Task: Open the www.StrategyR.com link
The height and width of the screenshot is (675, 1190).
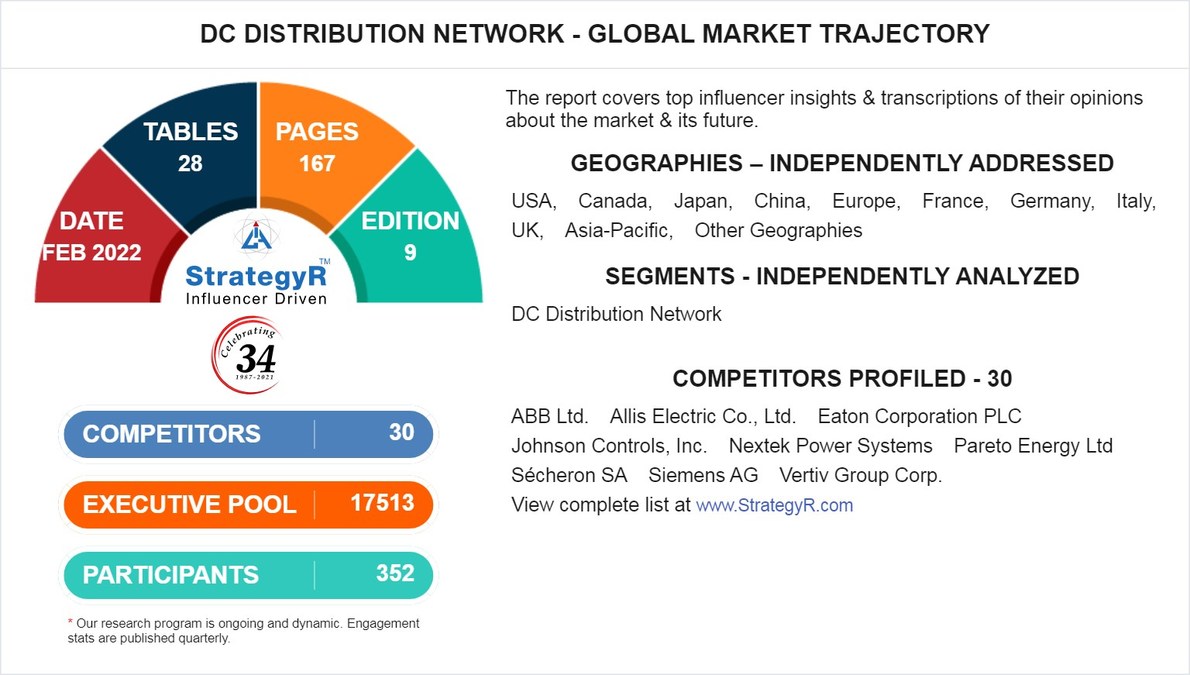Action: 774,506
